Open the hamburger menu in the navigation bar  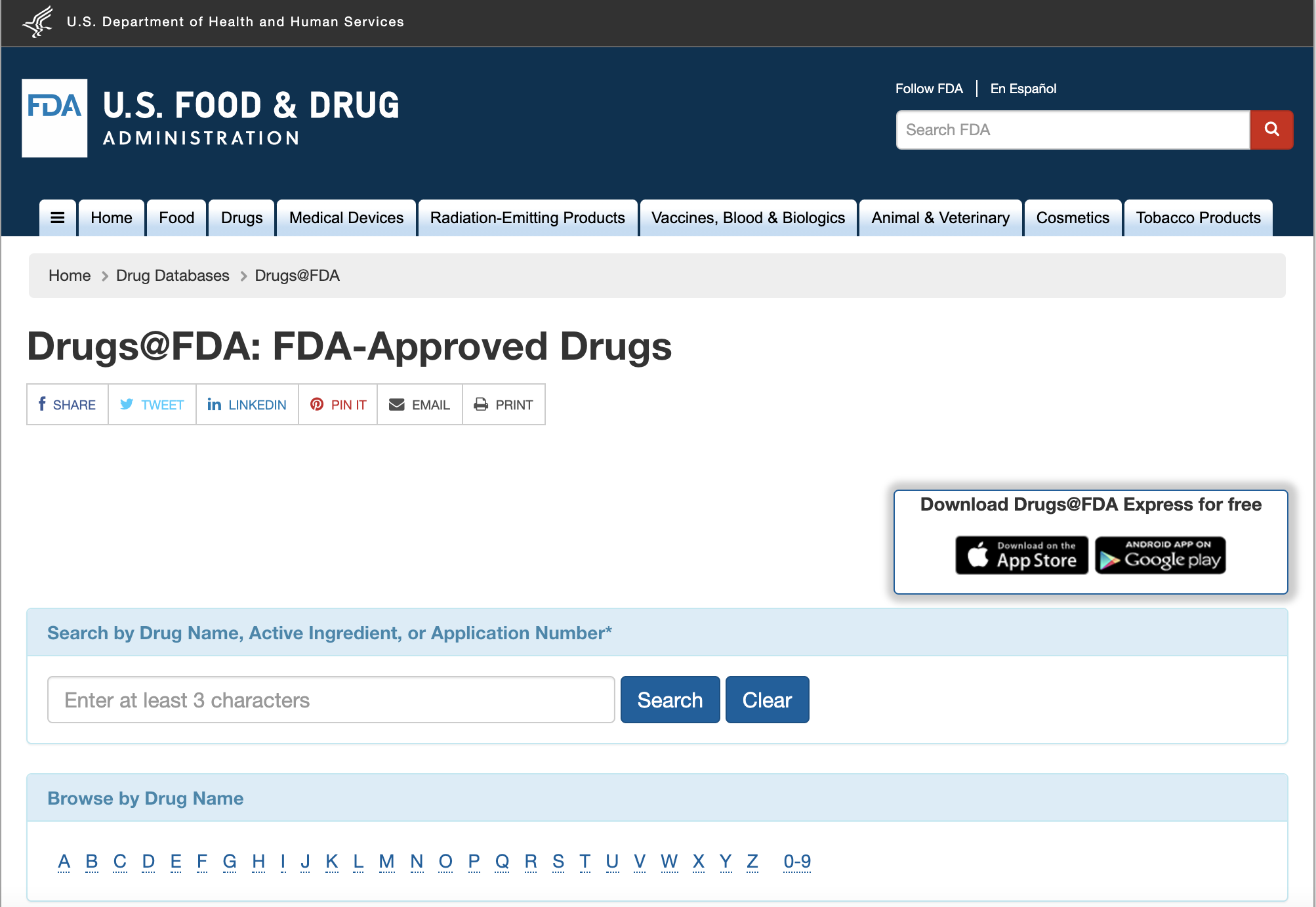point(58,218)
